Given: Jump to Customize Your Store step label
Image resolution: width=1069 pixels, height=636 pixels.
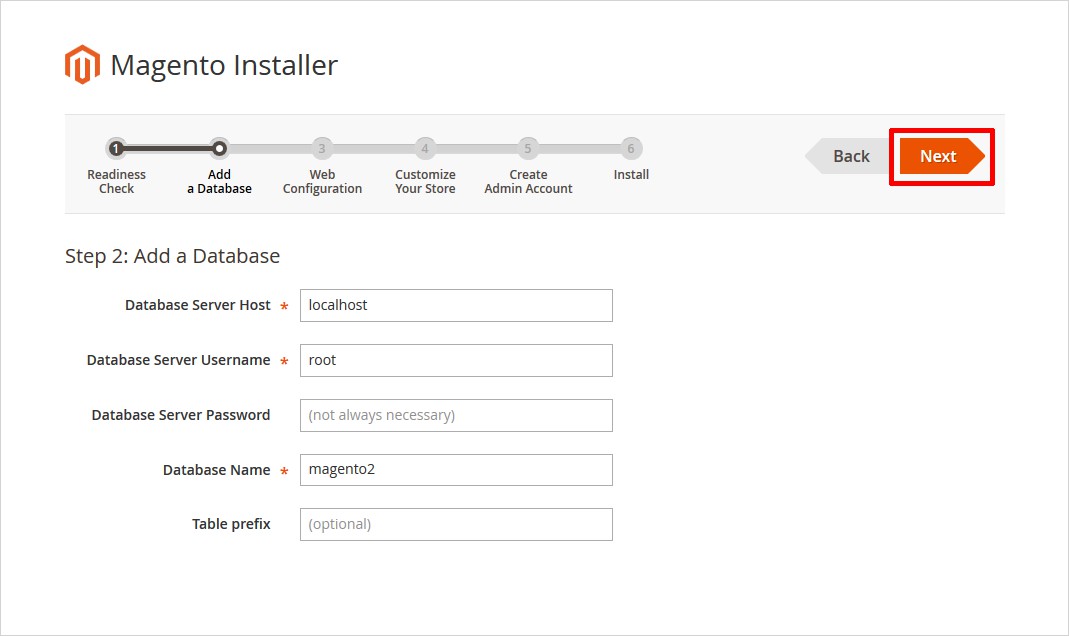Looking at the screenshot, I should pos(425,182).
